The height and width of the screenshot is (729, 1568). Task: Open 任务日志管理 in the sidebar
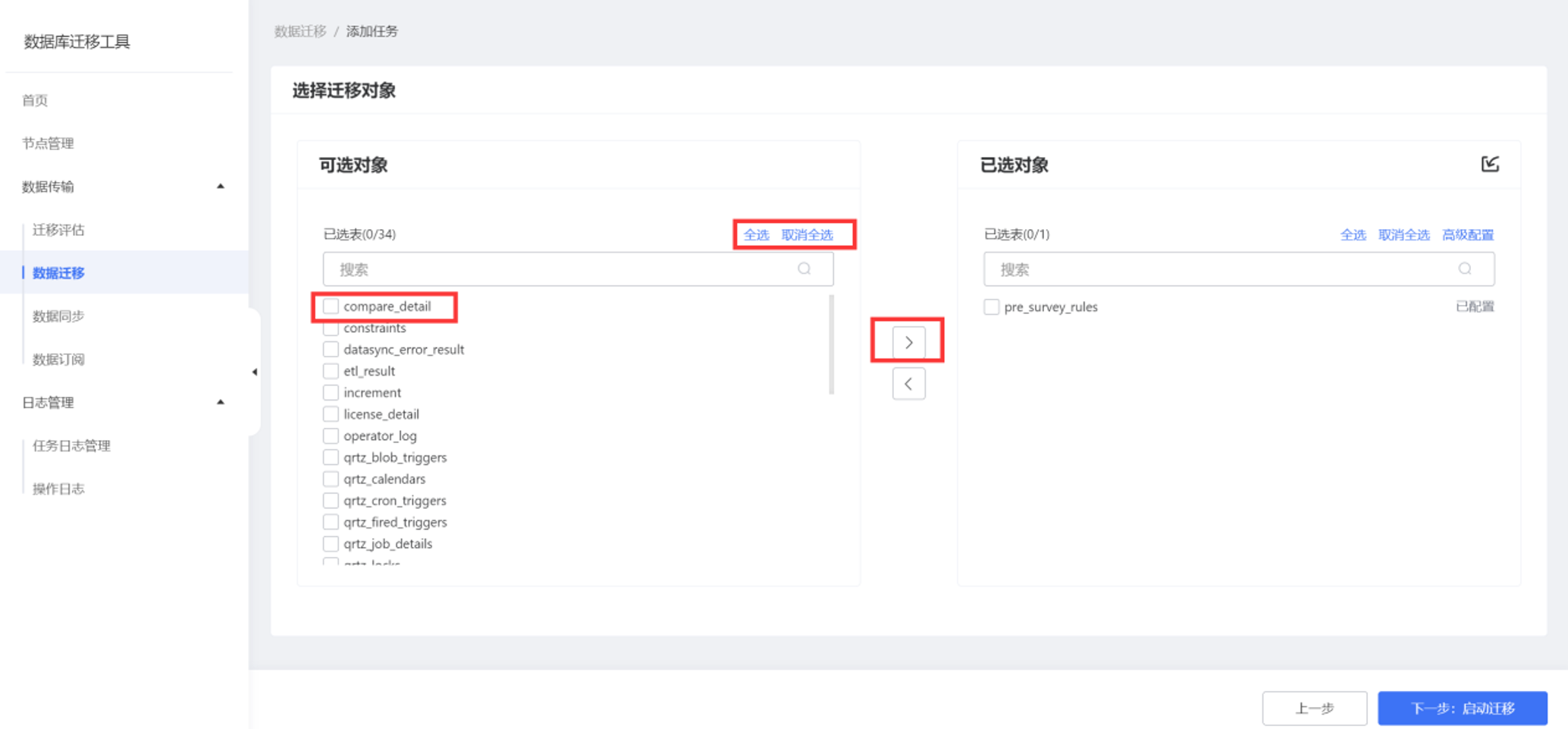[71, 446]
